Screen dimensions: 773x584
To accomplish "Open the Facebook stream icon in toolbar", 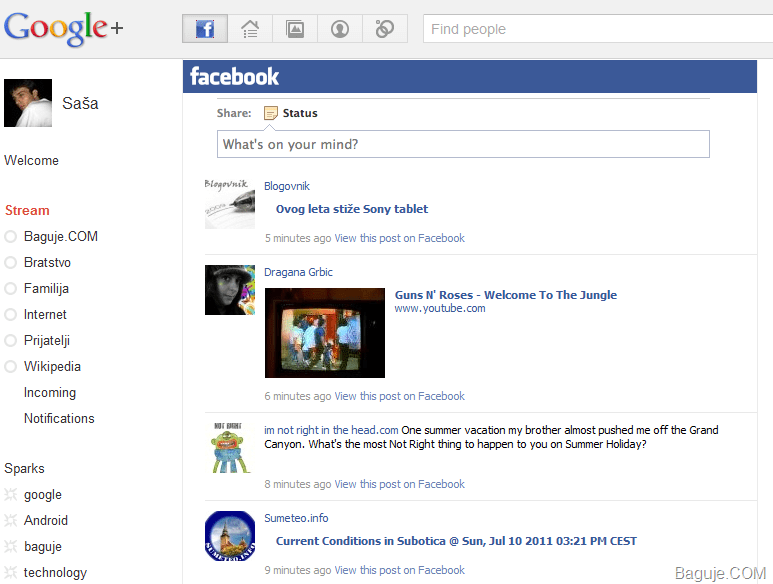I will pyautogui.click(x=205, y=29).
